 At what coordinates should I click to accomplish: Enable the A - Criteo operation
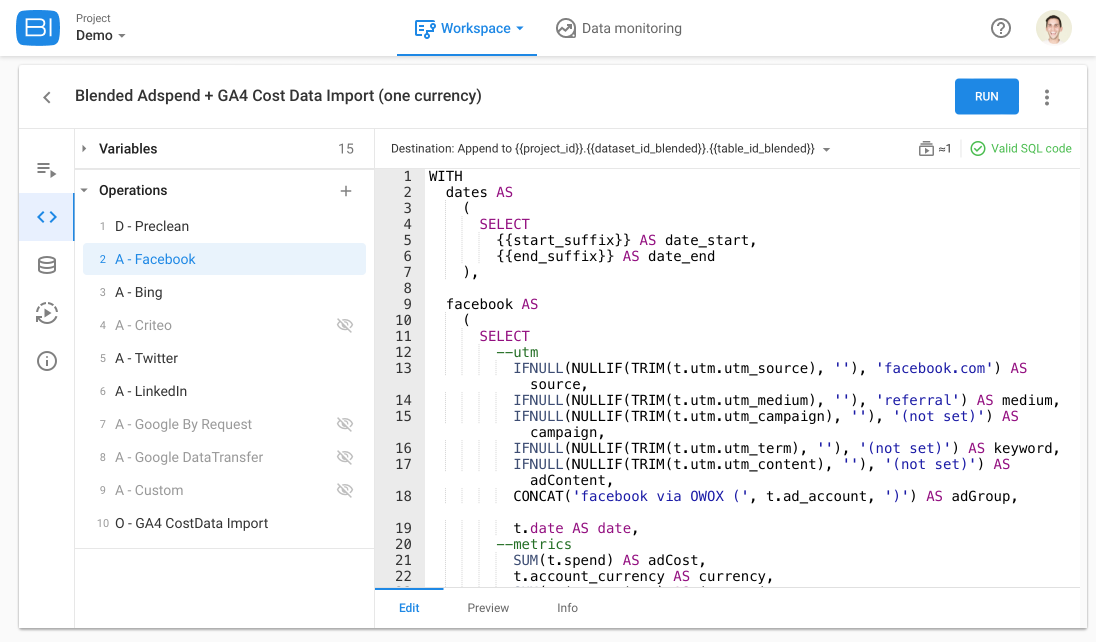pyautogui.click(x=345, y=325)
